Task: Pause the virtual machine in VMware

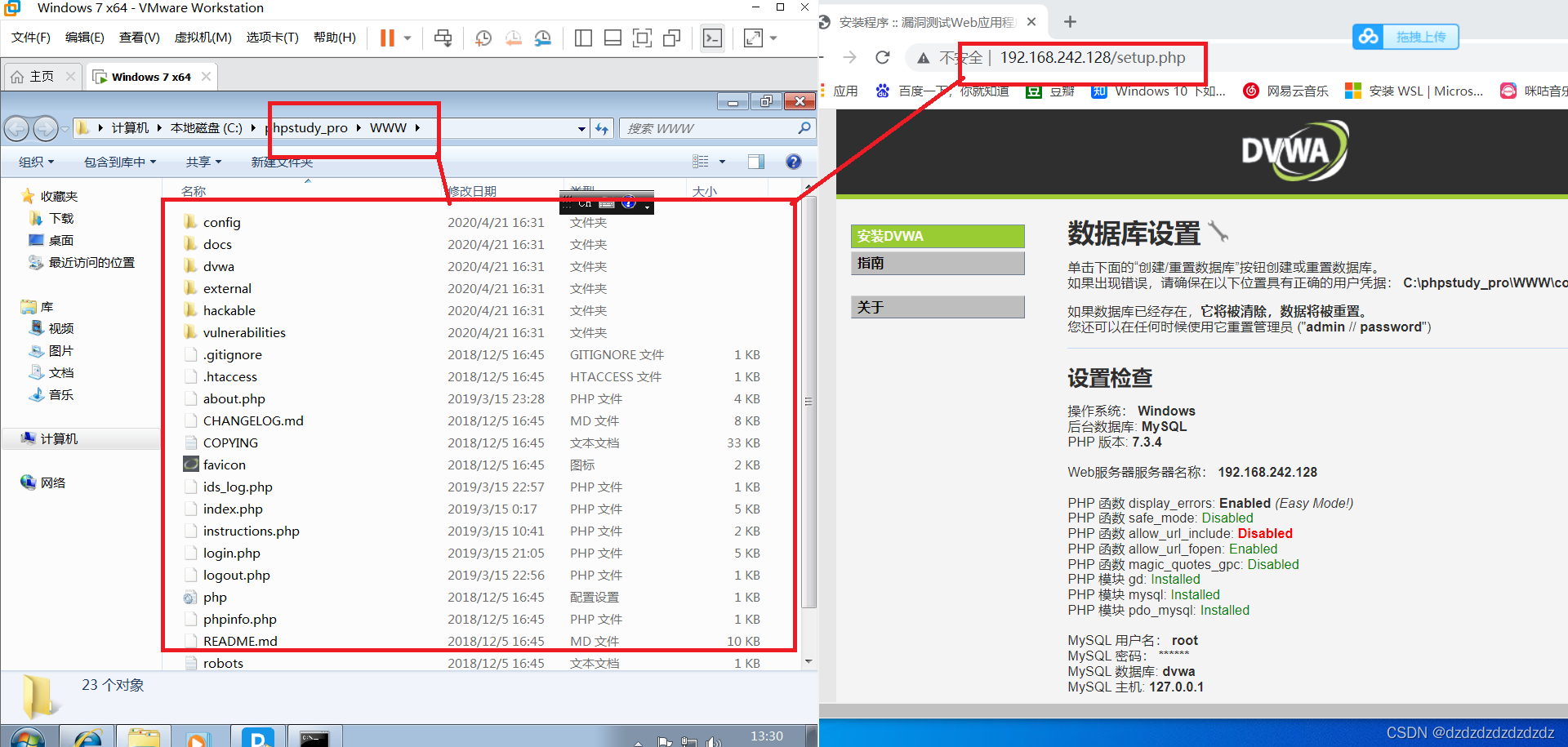Action: 387,38
